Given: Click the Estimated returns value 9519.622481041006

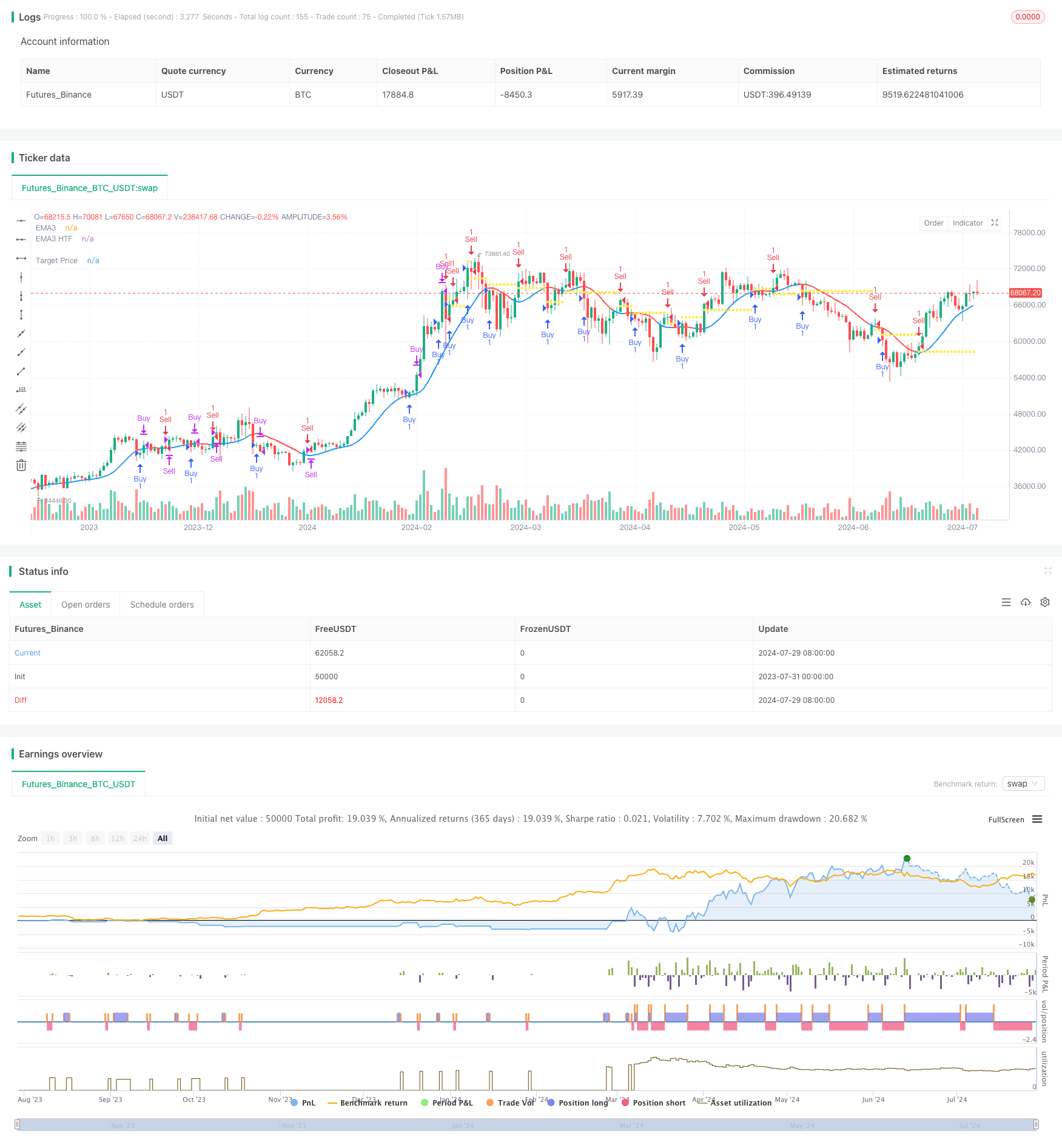Looking at the screenshot, I should pyautogui.click(x=923, y=95).
